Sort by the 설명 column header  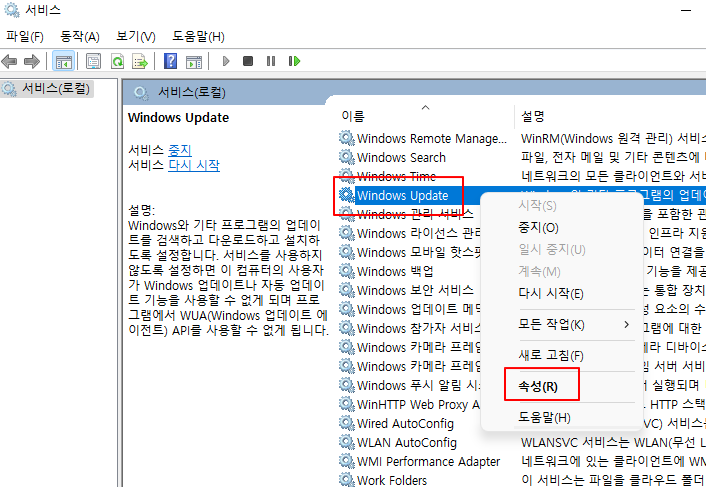[533, 117]
